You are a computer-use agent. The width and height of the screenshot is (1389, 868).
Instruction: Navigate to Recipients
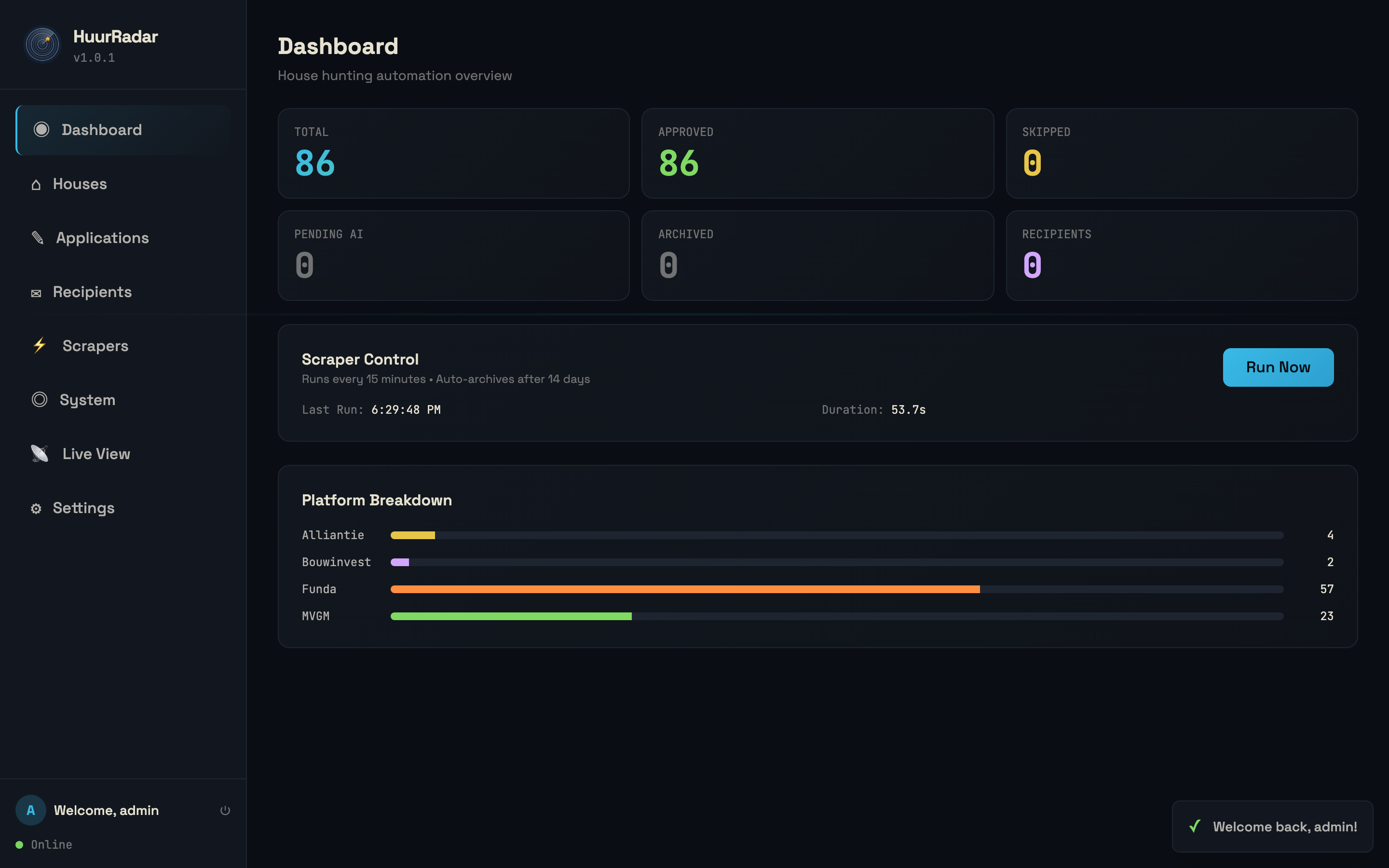123,292
